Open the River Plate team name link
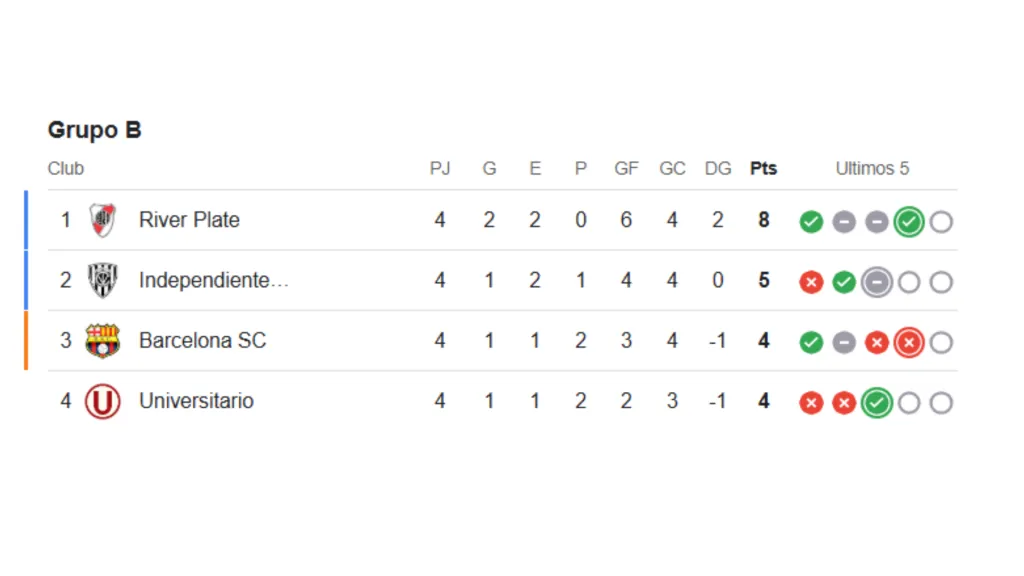The width and height of the screenshot is (1024, 576). (x=189, y=220)
